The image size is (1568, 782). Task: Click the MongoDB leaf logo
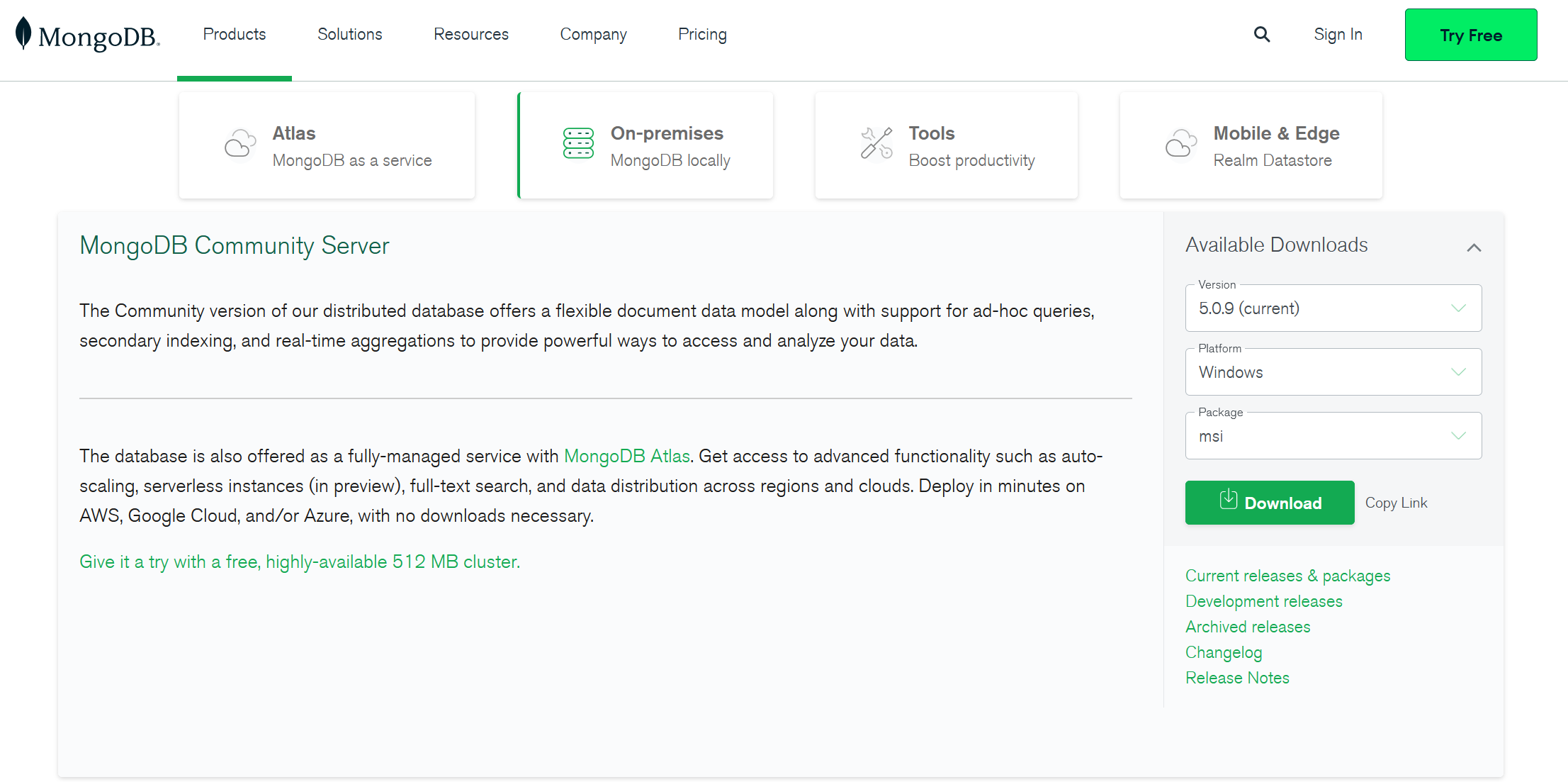[23, 34]
